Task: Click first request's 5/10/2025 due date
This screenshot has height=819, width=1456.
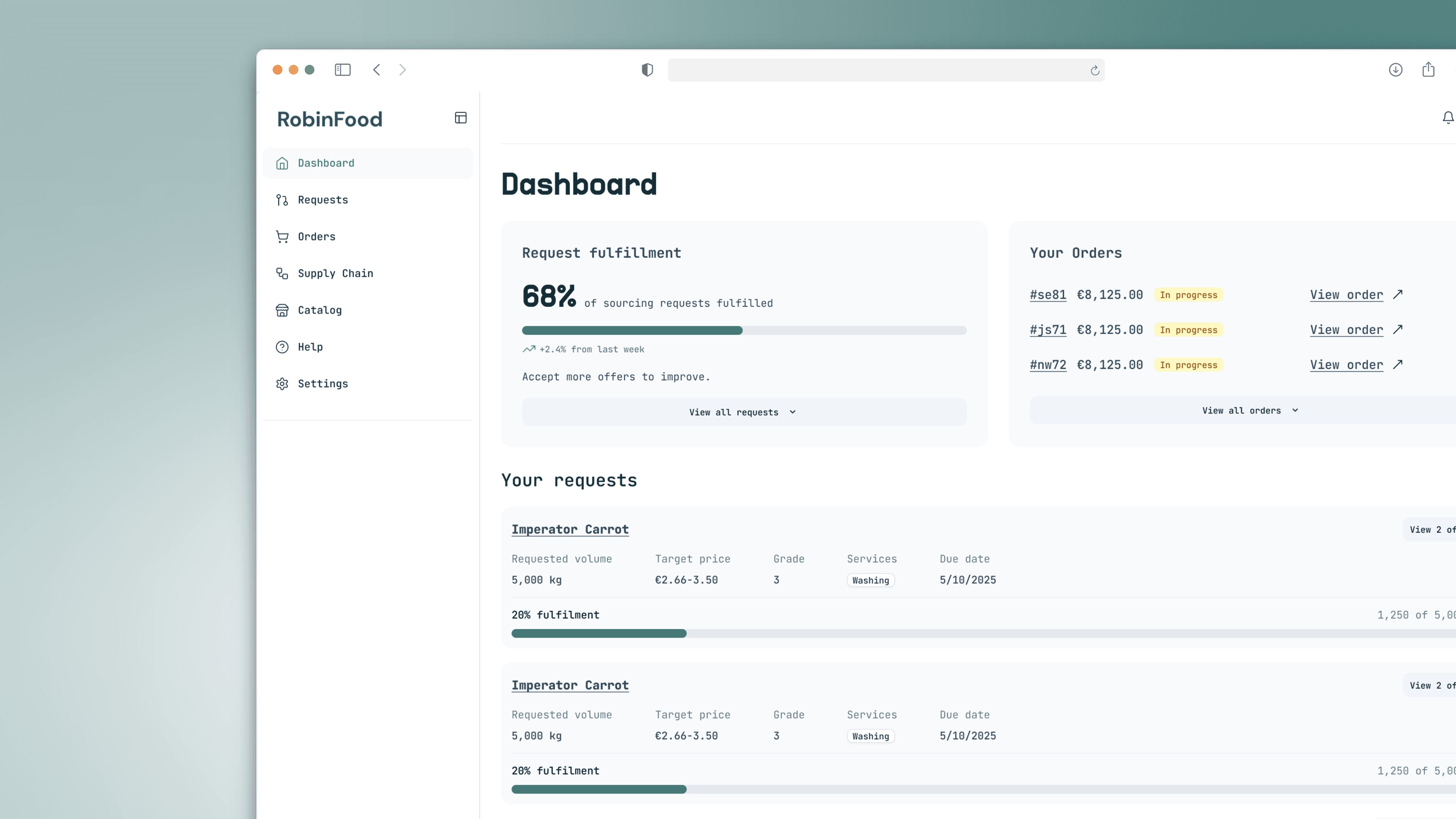Action: [968, 580]
